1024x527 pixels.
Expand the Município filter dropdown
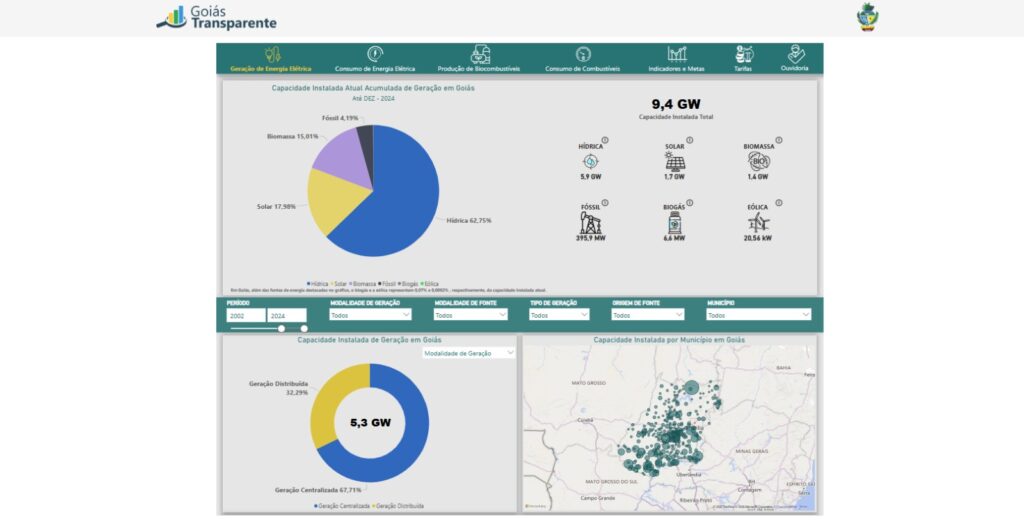click(757, 315)
